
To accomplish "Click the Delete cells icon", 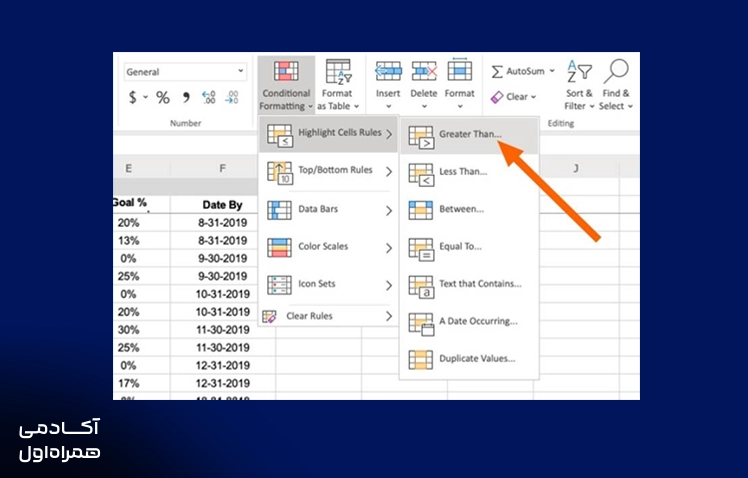I will [x=424, y=71].
